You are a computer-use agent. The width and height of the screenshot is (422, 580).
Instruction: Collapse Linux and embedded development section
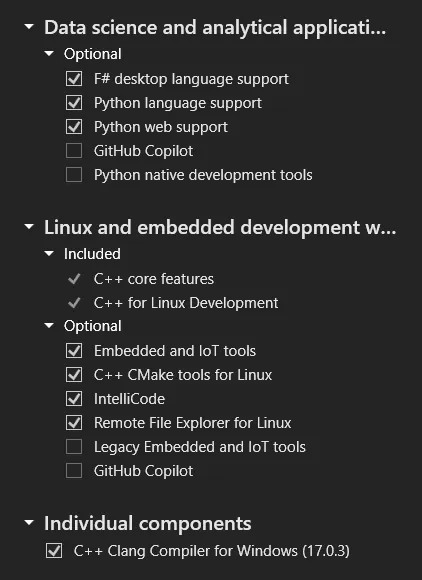point(29,227)
